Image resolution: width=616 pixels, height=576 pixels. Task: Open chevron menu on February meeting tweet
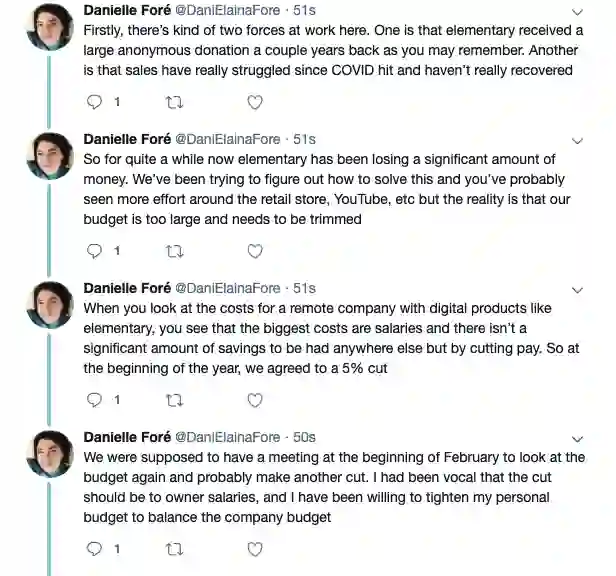tap(577, 438)
